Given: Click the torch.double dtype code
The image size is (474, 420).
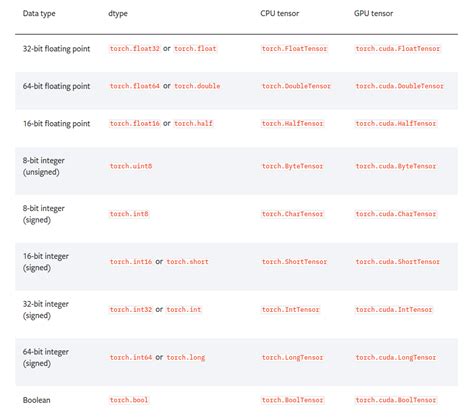Looking at the screenshot, I should (x=197, y=86).
